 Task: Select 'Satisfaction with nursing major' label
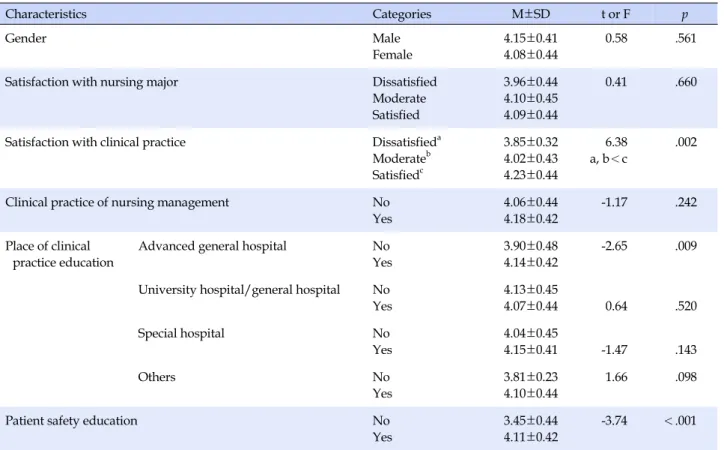91,82
